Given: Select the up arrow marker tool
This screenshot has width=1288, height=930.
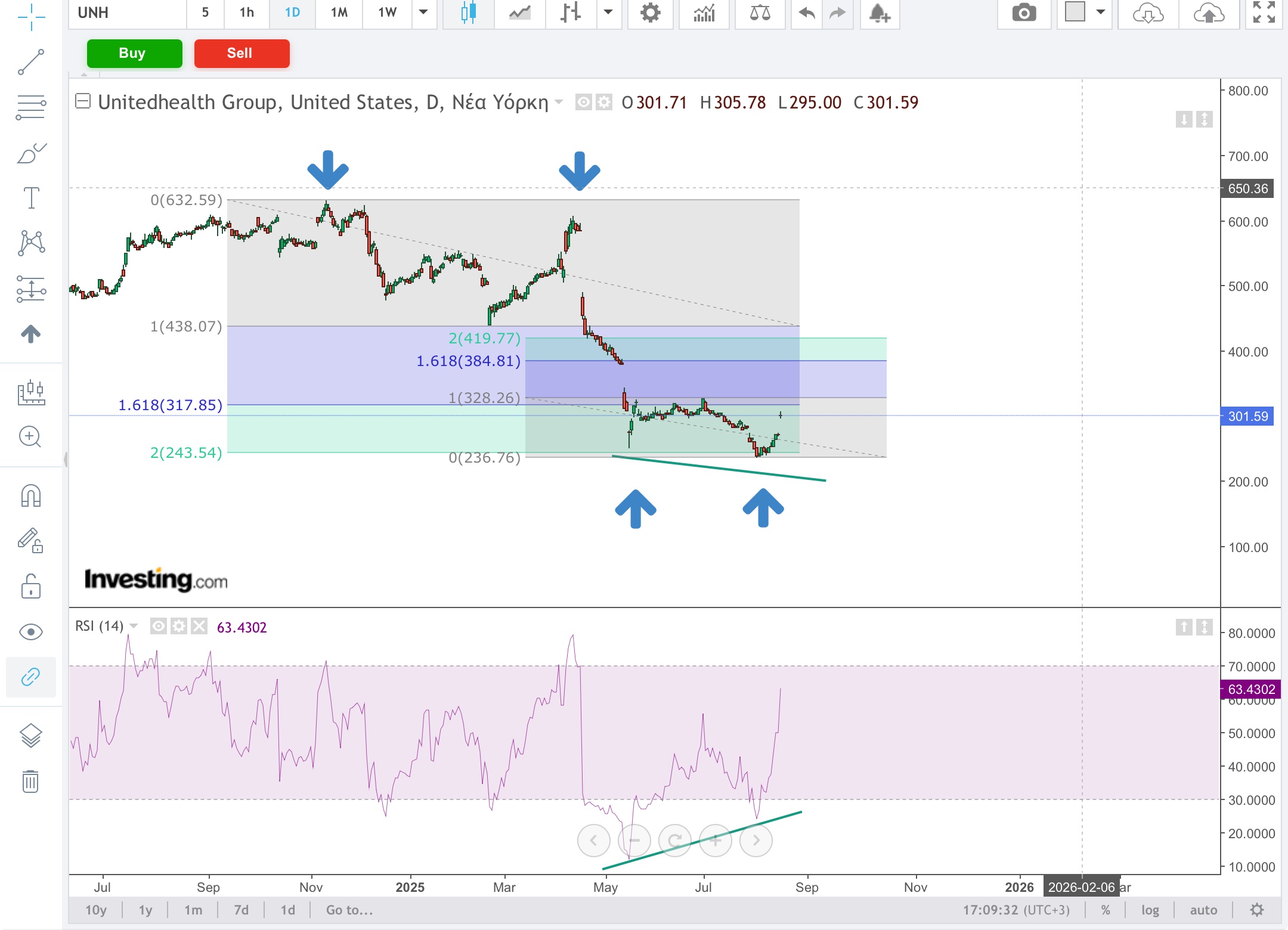Looking at the screenshot, I should (31, 334).
